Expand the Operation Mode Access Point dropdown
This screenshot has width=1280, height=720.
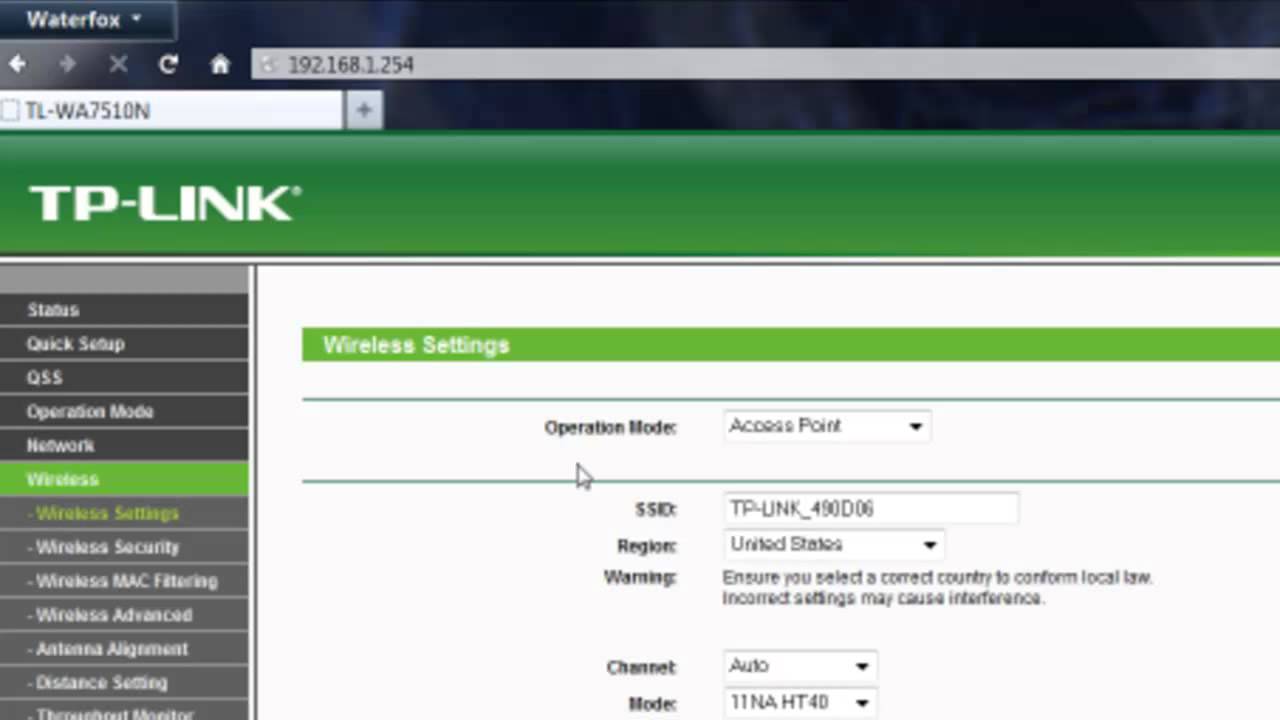826,427
